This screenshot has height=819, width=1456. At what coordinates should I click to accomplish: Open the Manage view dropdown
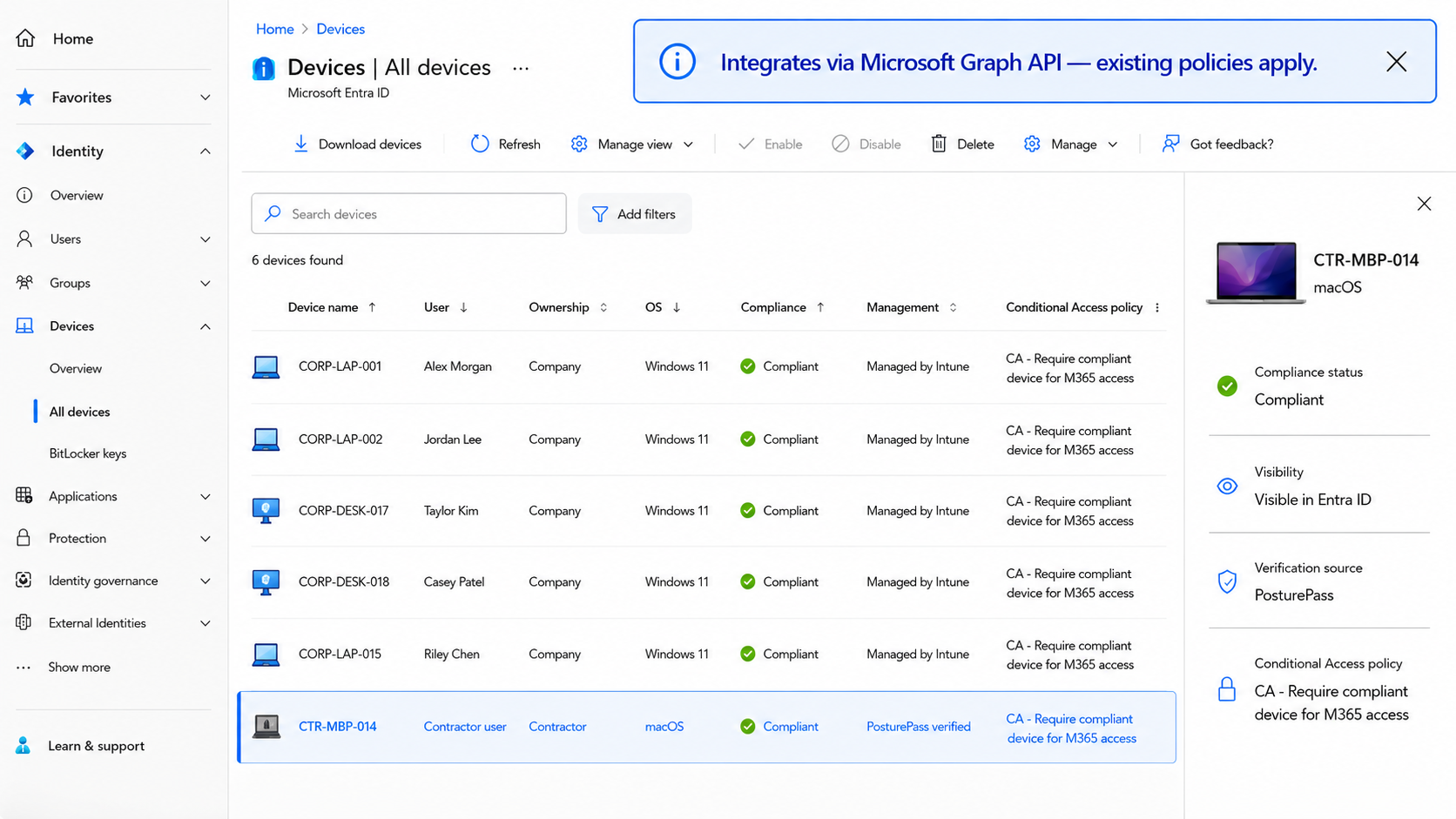(x=633, y=144)
